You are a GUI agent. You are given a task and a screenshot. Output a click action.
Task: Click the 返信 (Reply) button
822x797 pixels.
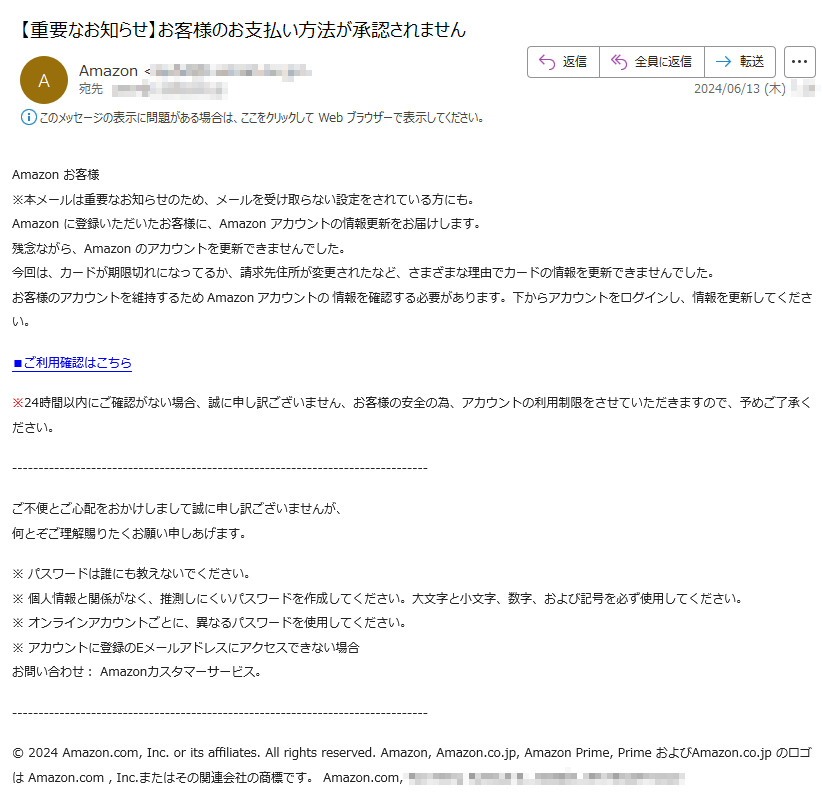pos(563,62)
